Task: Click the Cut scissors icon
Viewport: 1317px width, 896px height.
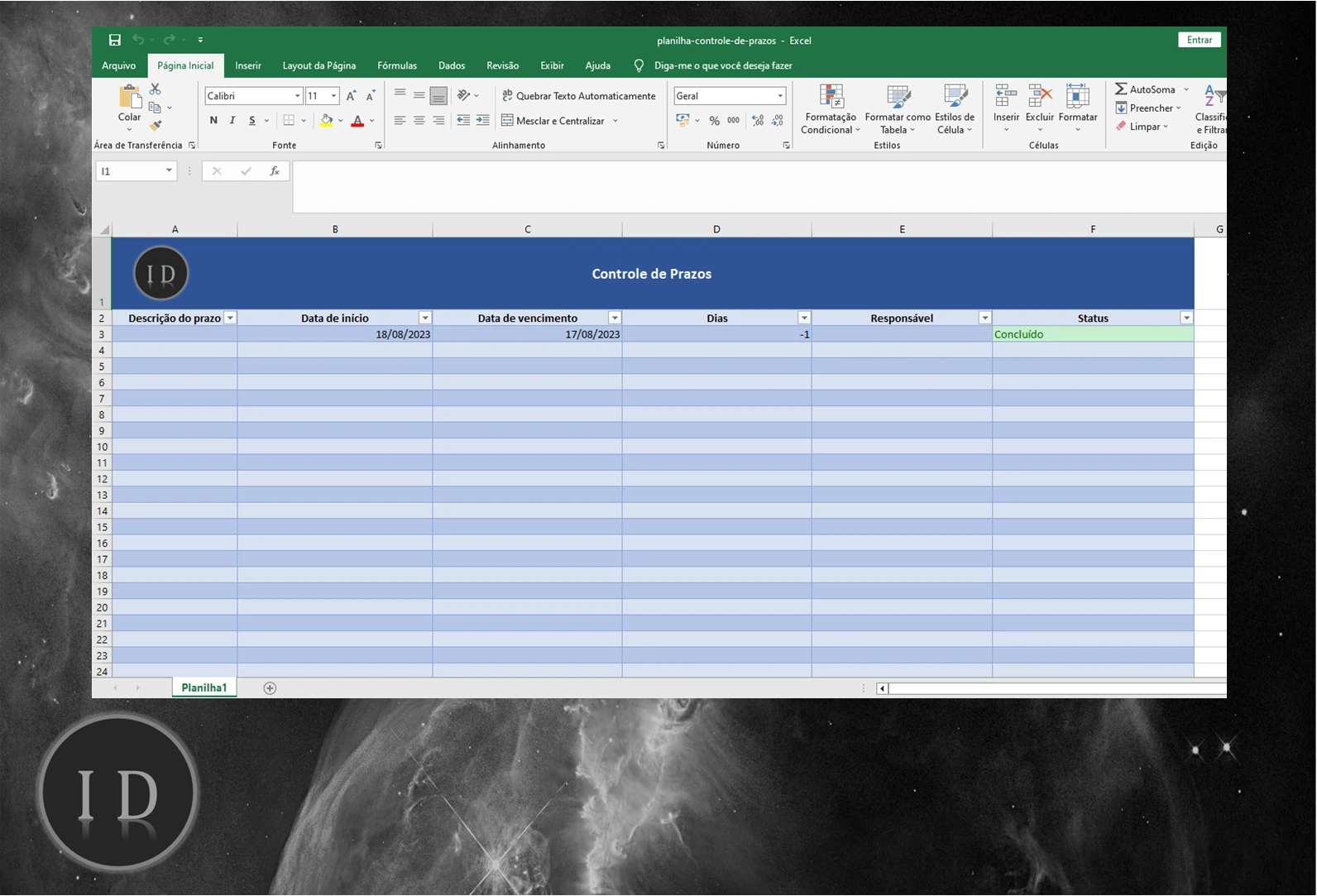Action: click(x=155, y=89)
